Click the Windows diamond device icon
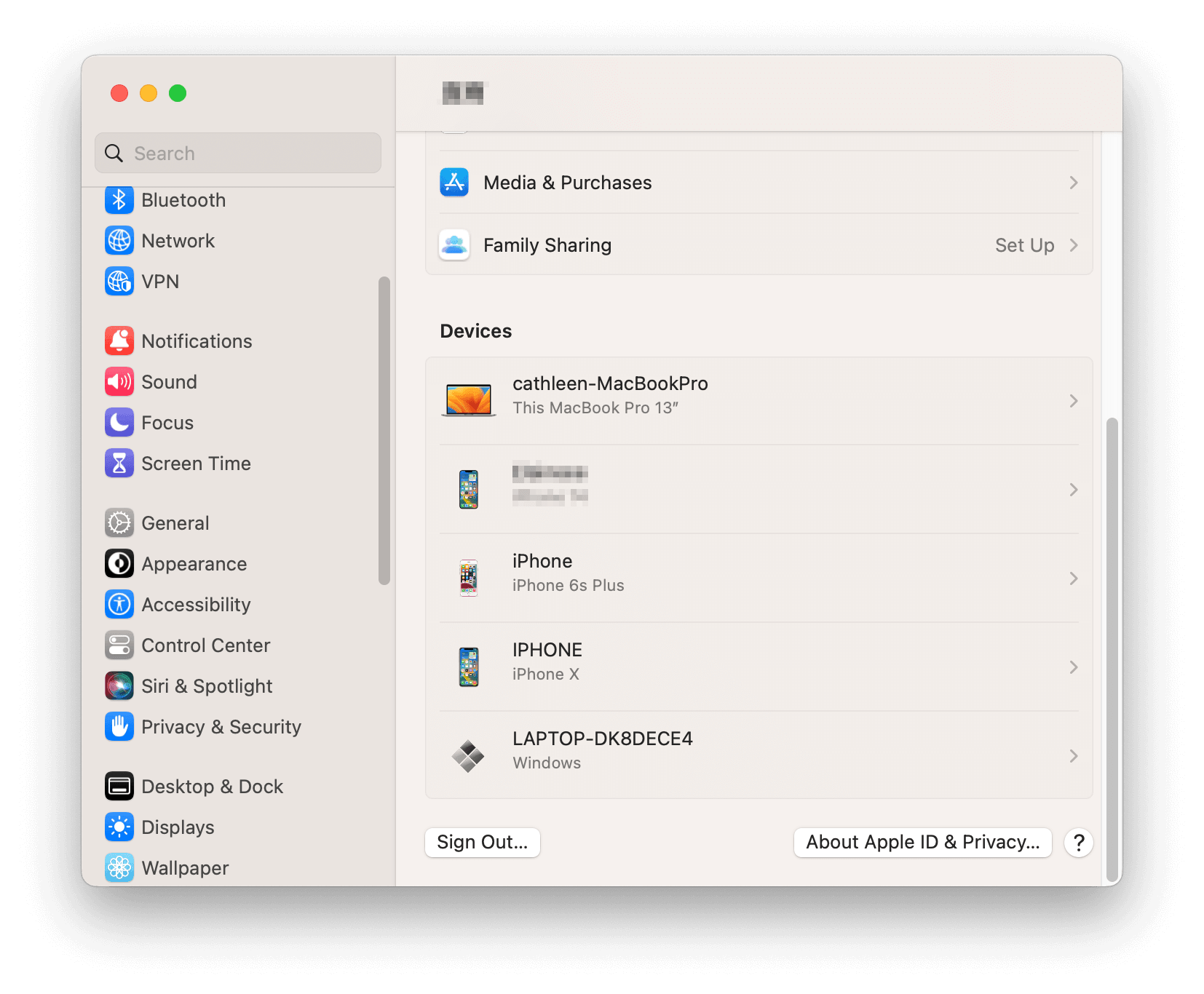Viewport: 1204px width, 994px height. pyautogui.click(x=468, y=756)
